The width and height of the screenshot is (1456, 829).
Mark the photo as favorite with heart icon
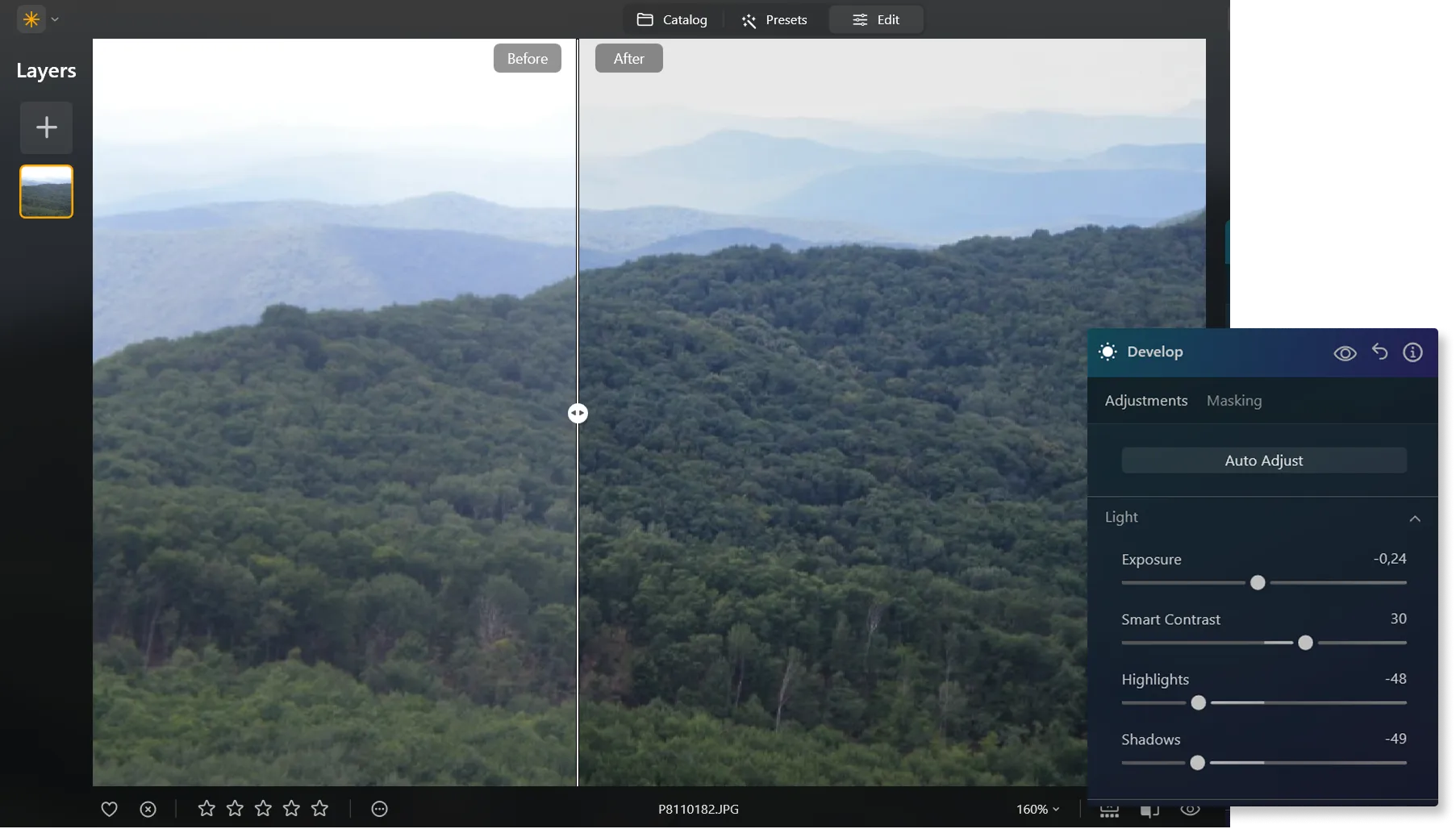109,809
